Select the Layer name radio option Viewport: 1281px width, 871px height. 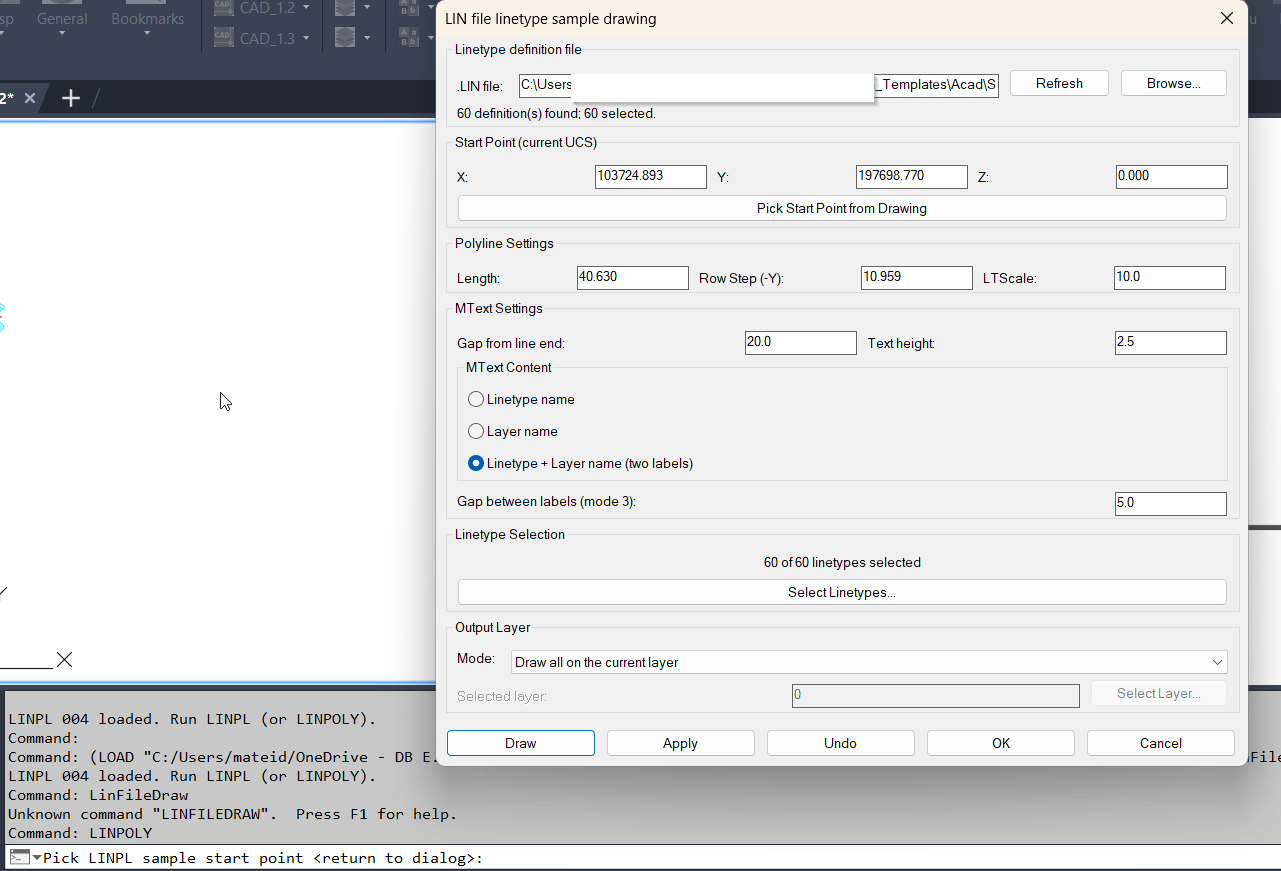click(476, 431)
